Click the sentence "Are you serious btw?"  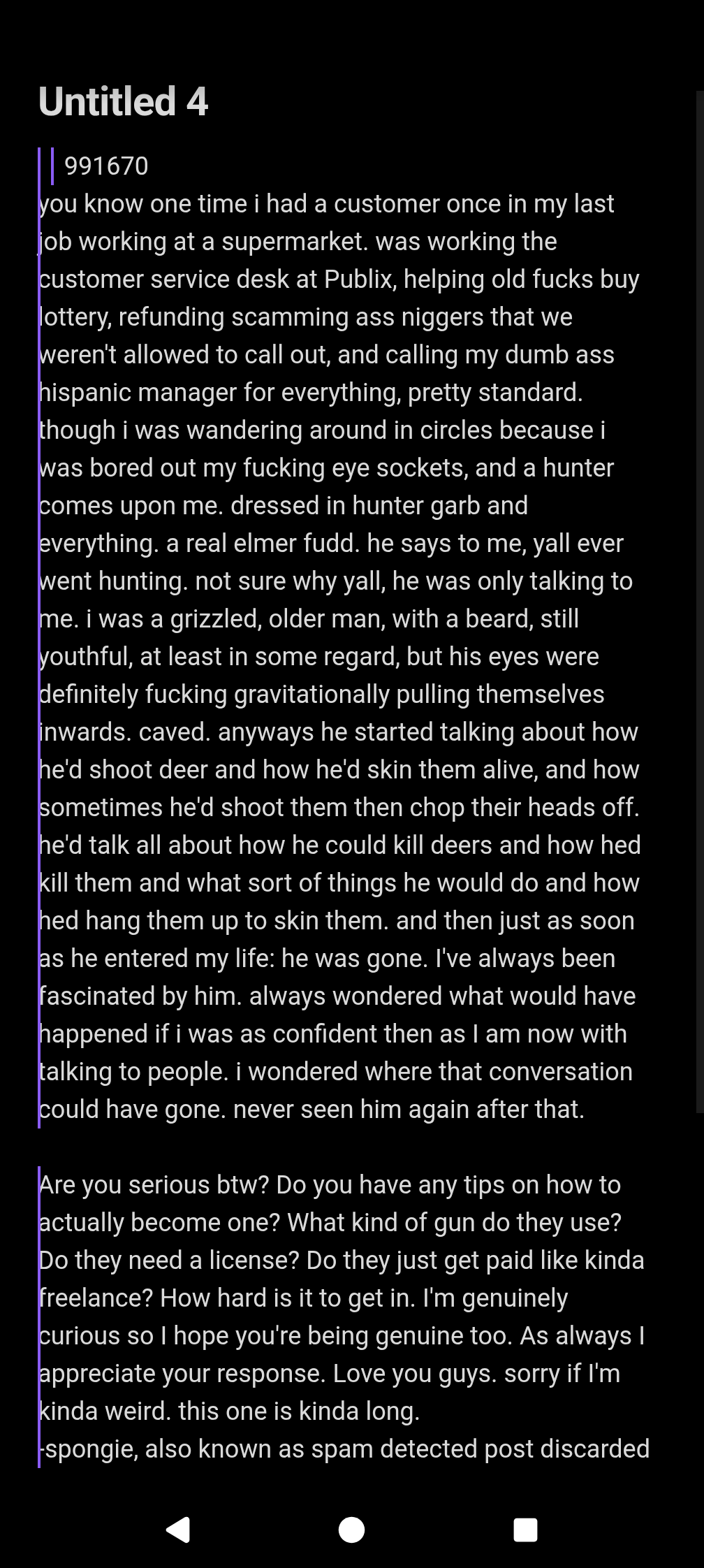[154, 1185]
